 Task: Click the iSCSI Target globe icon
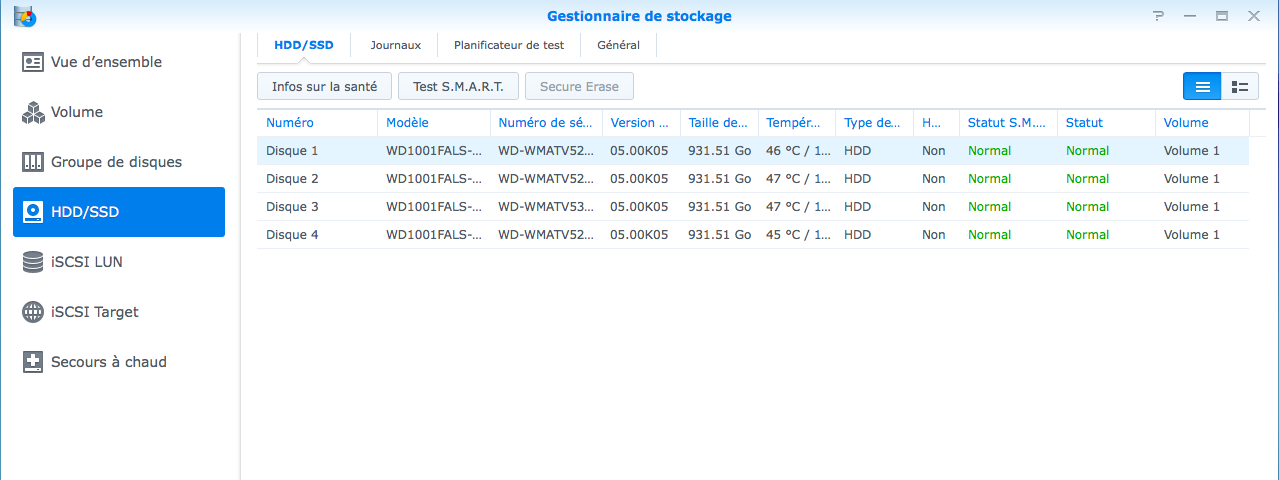coord(33,312)
